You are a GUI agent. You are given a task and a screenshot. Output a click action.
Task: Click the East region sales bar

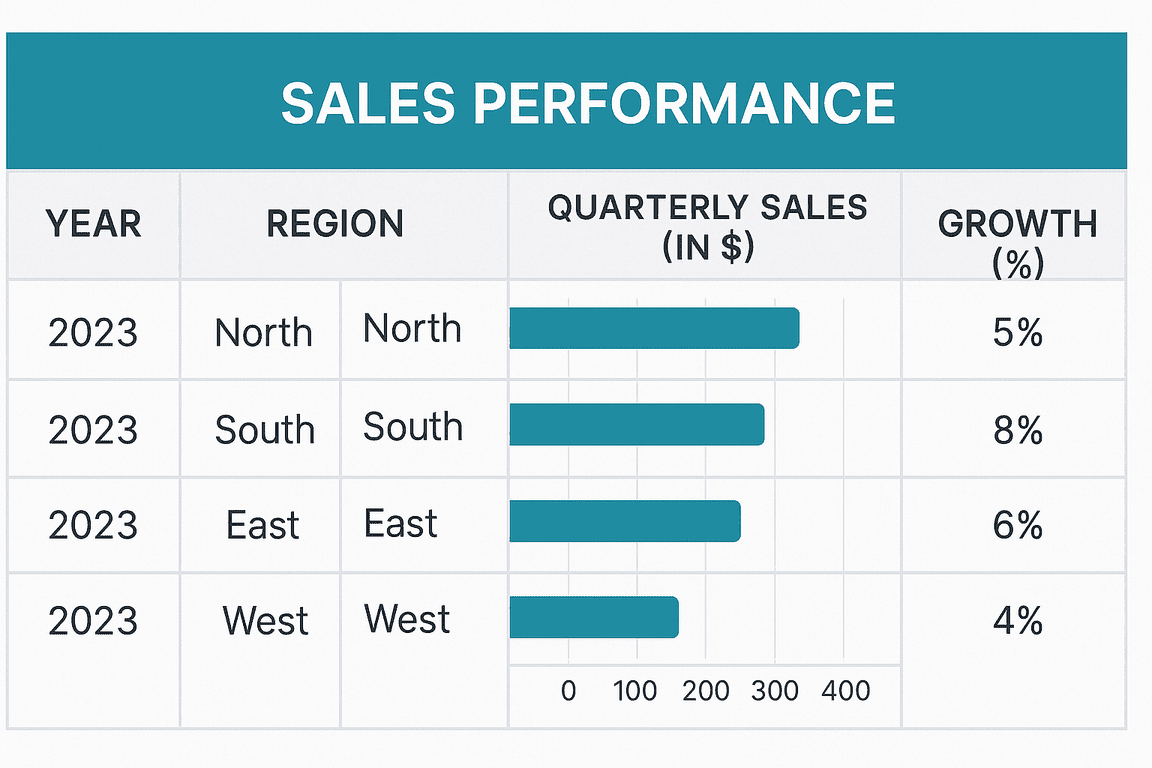click(x=625, y=521)
